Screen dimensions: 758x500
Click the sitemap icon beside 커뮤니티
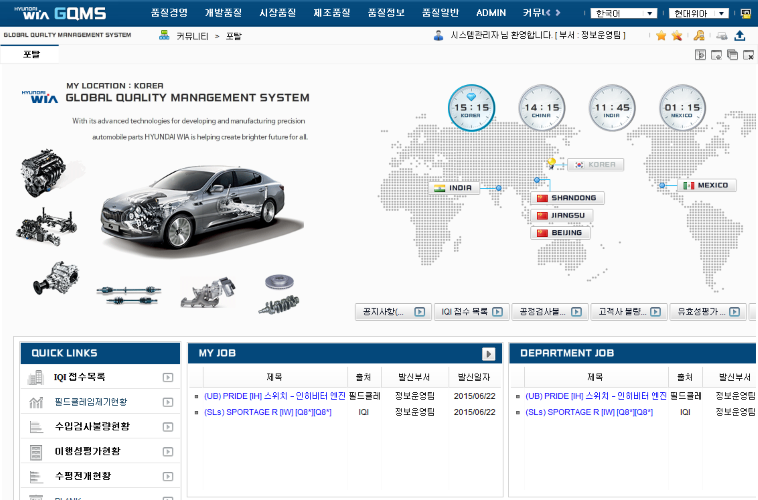[164, 35]
